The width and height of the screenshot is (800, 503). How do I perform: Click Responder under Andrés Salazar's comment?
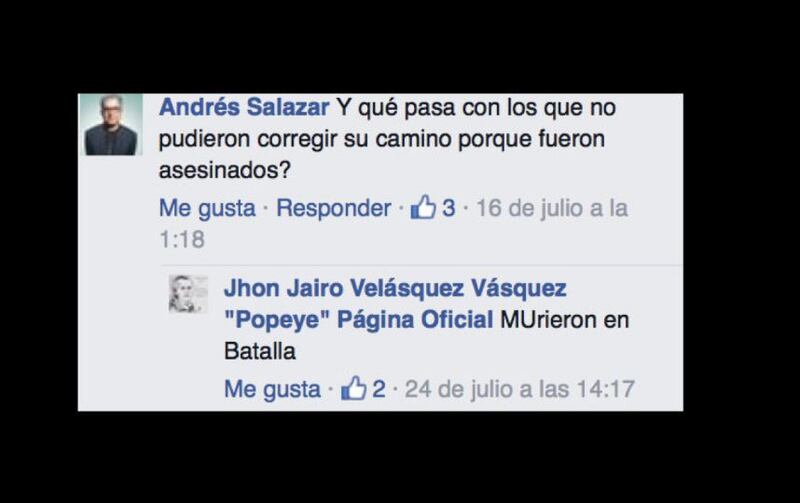[334, 208]
